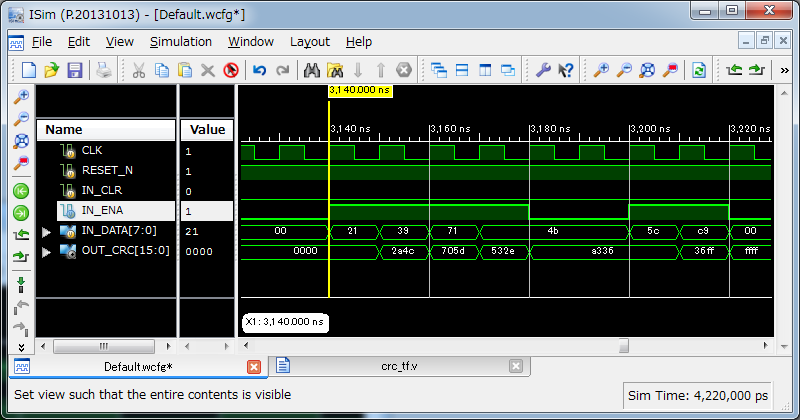Click the Value column header
This screenshot has width=800, height=420.
(x=207, y=130)
